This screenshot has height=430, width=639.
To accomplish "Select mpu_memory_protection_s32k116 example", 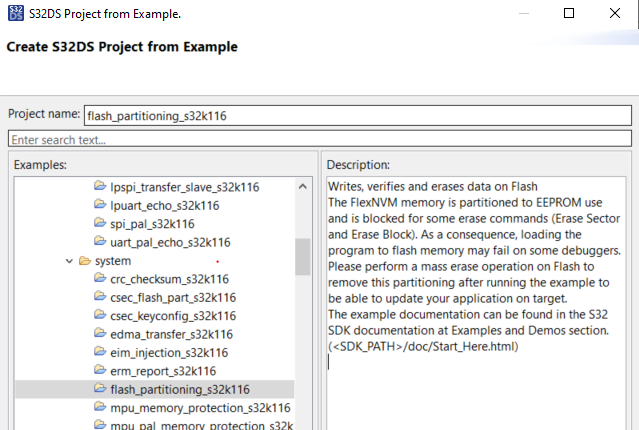I will (x=201, y=408).
